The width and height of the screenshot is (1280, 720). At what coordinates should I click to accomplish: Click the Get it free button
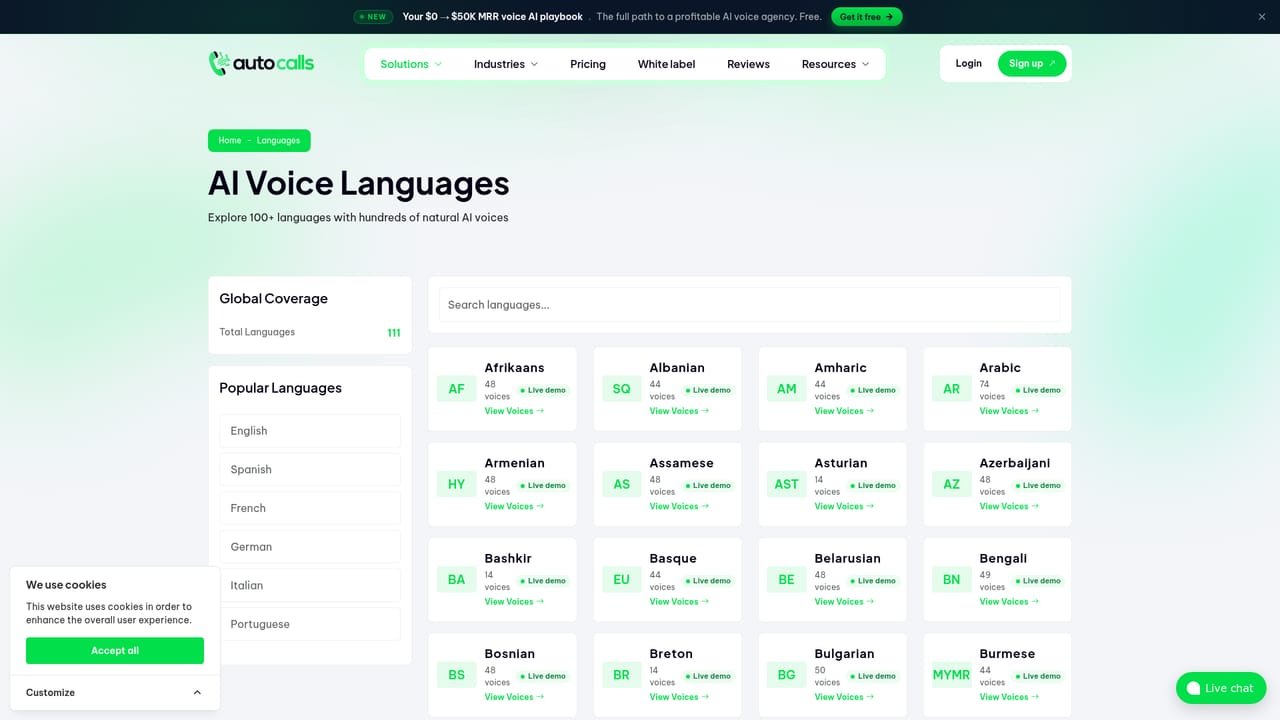click(x=866, y=17)
